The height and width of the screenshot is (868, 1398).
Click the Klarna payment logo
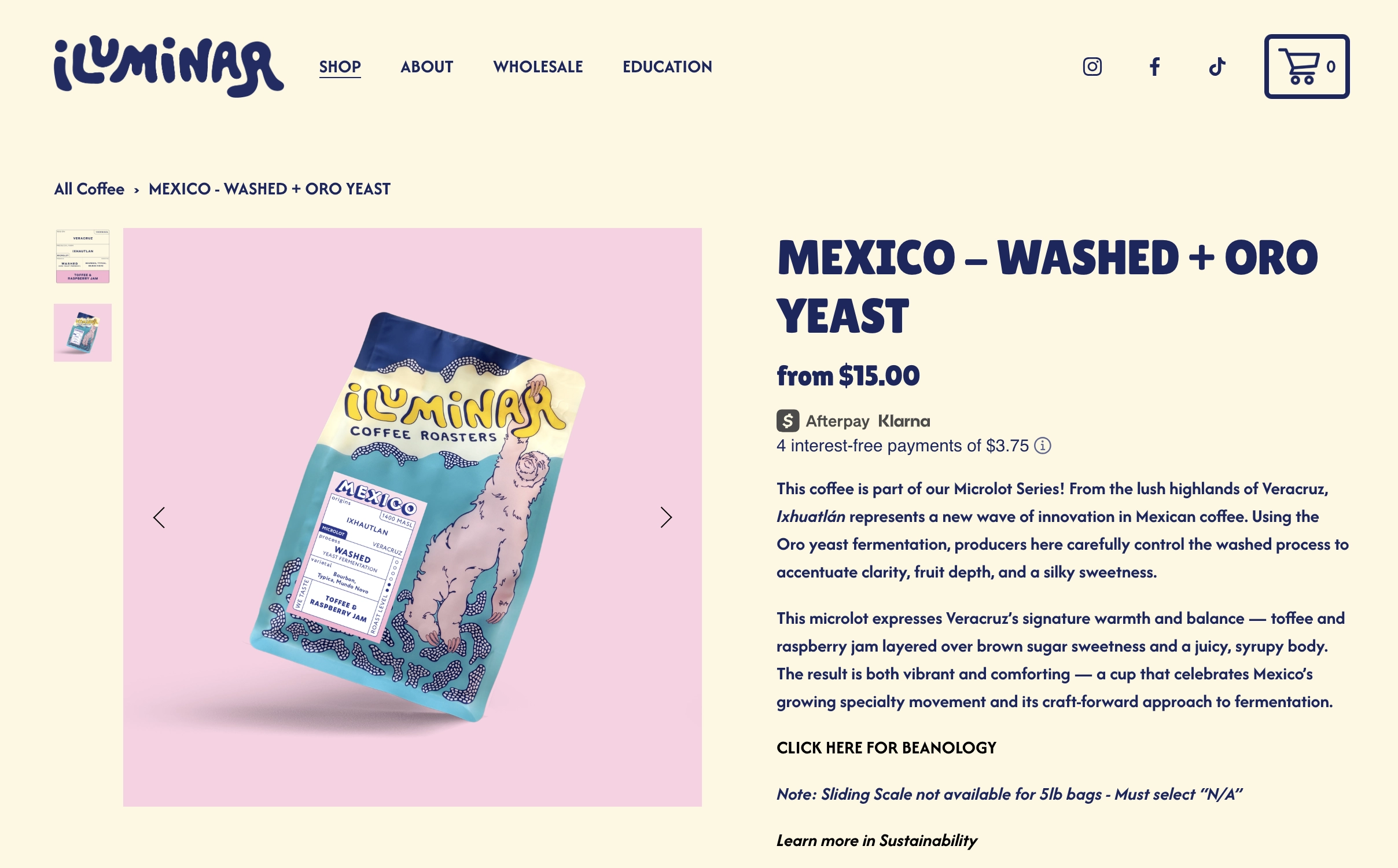904,421
